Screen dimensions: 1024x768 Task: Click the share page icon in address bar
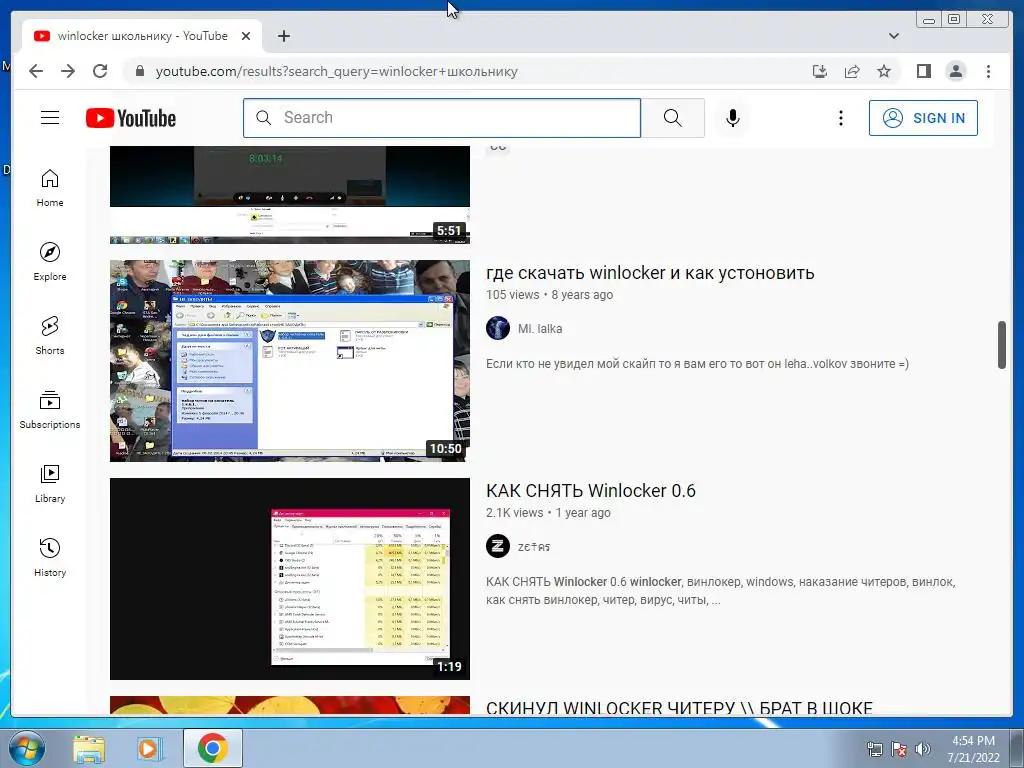(852, 71)
